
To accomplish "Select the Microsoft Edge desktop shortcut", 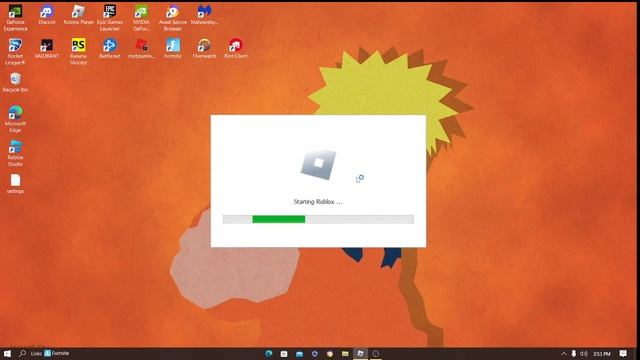I will [15, 119].
